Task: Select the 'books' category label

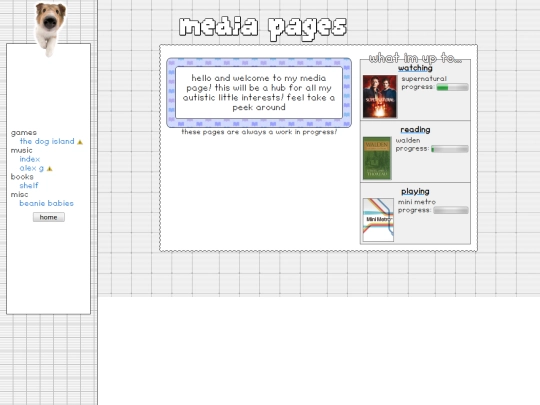Action: pyautogui.click(x=22, y=177)
